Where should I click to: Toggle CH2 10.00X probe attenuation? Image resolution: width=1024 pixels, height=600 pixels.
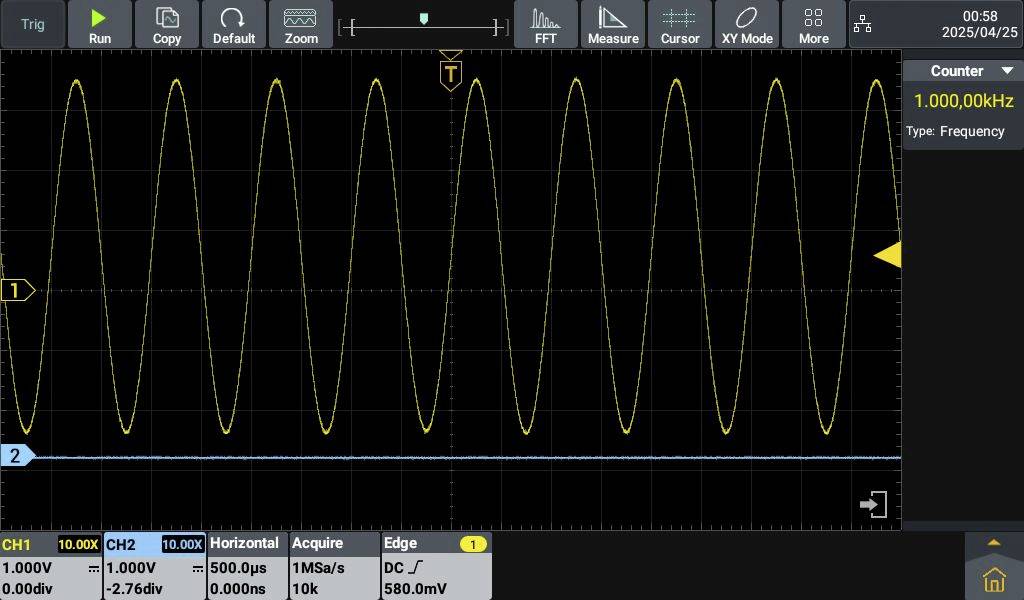(180, 544)
